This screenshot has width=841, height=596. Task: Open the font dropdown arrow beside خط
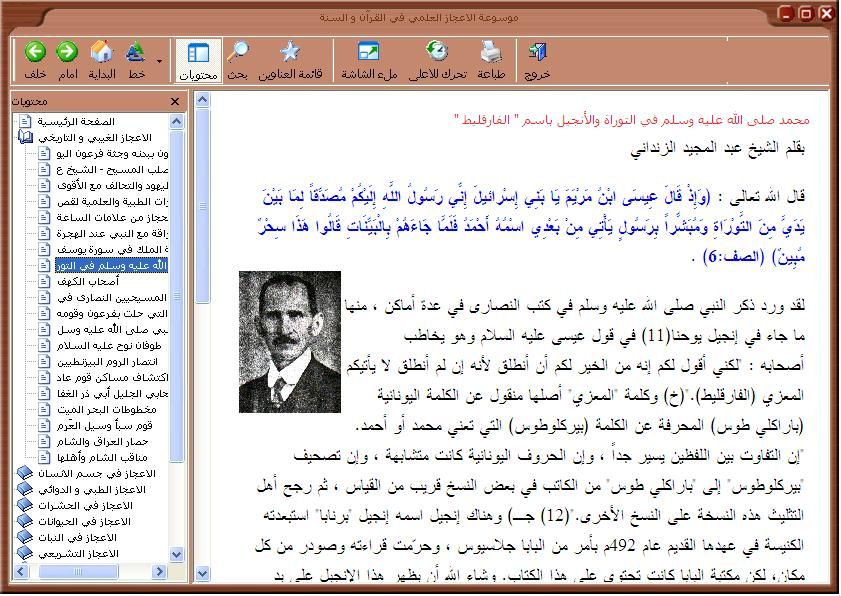[x=159, y=61]
